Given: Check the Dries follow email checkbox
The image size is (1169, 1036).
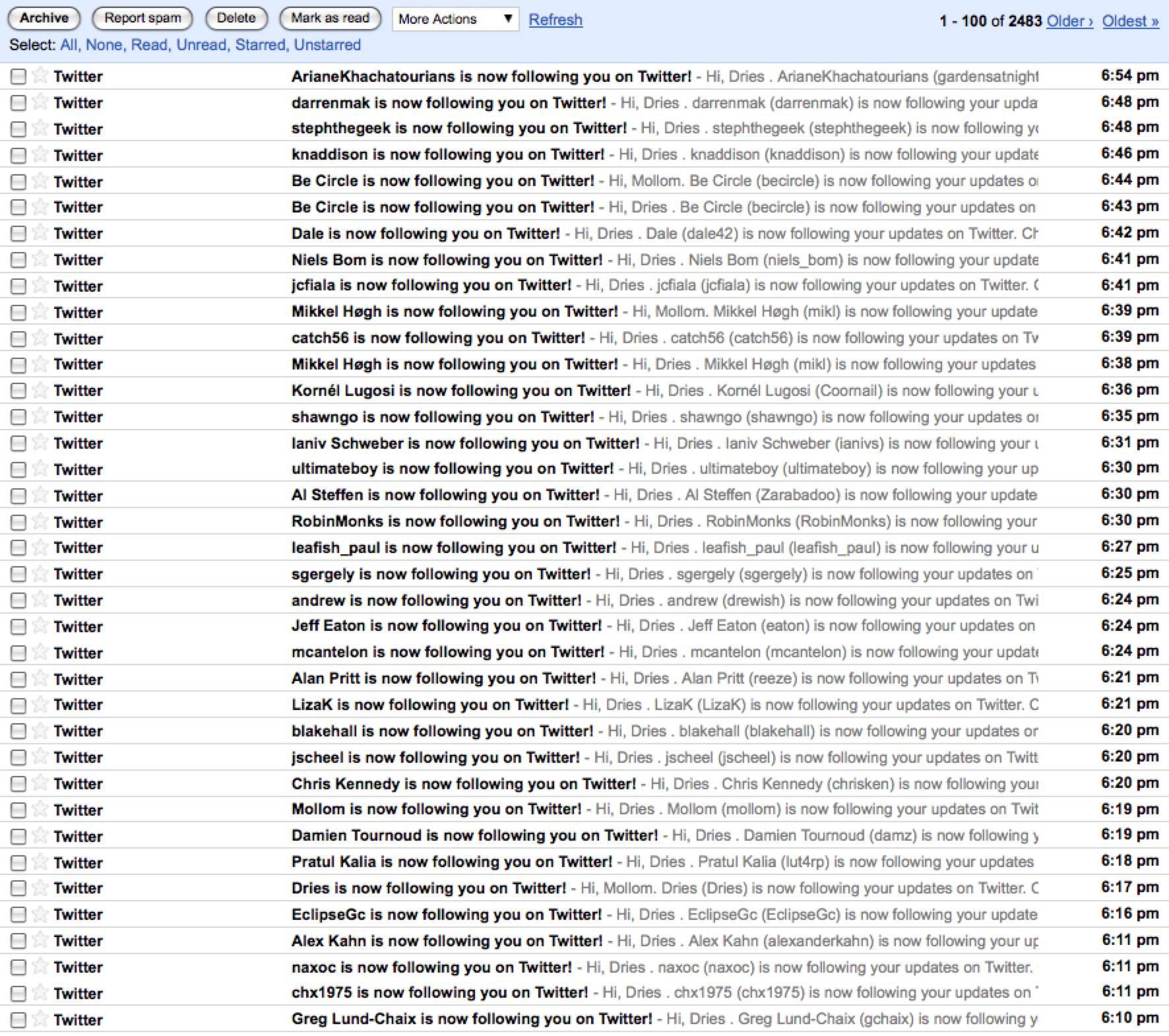Looking at the screenshot, I should pos(18,888).
